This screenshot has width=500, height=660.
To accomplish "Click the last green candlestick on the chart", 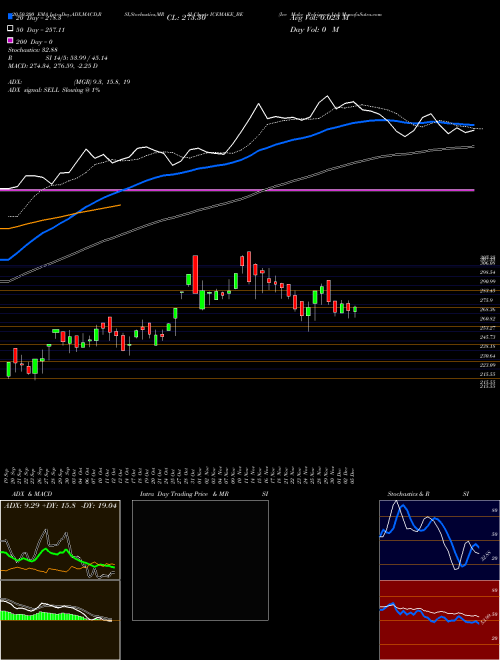I will (x=355, y=309).
